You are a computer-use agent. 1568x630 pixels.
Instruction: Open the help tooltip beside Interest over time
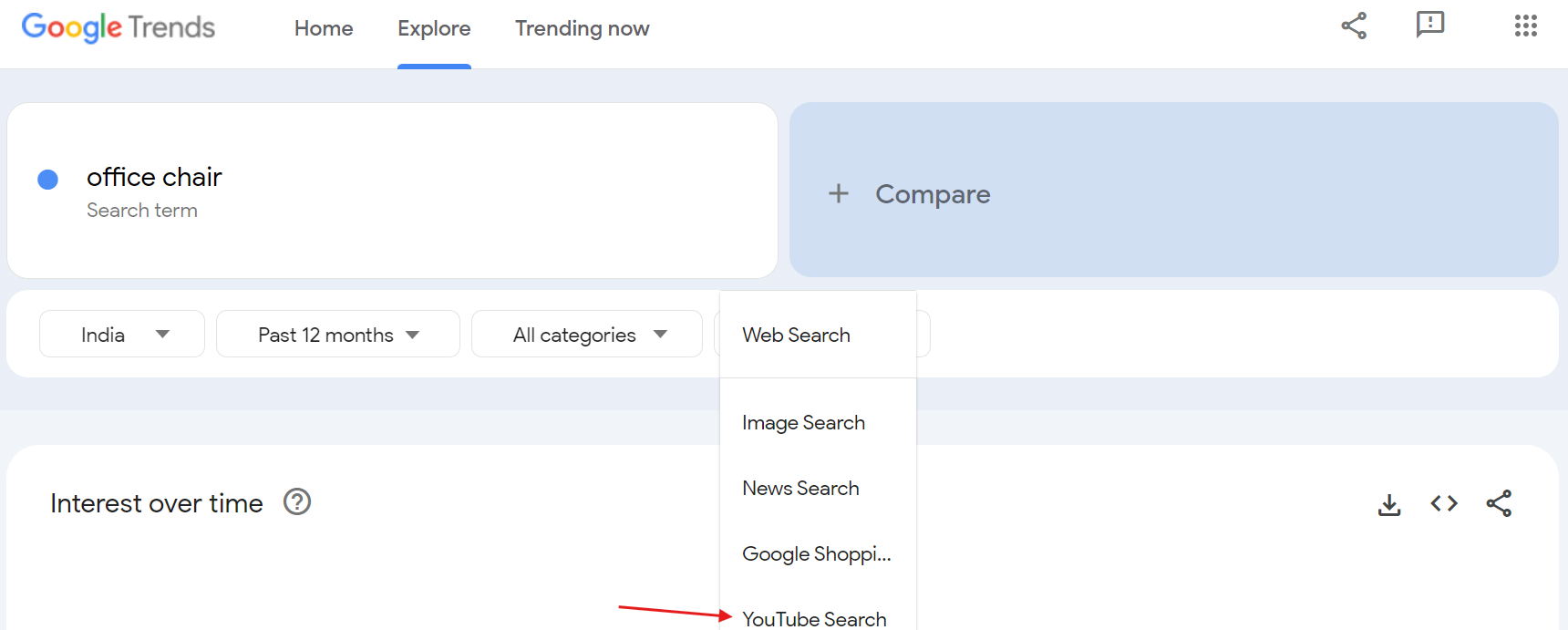coord(297,501)
